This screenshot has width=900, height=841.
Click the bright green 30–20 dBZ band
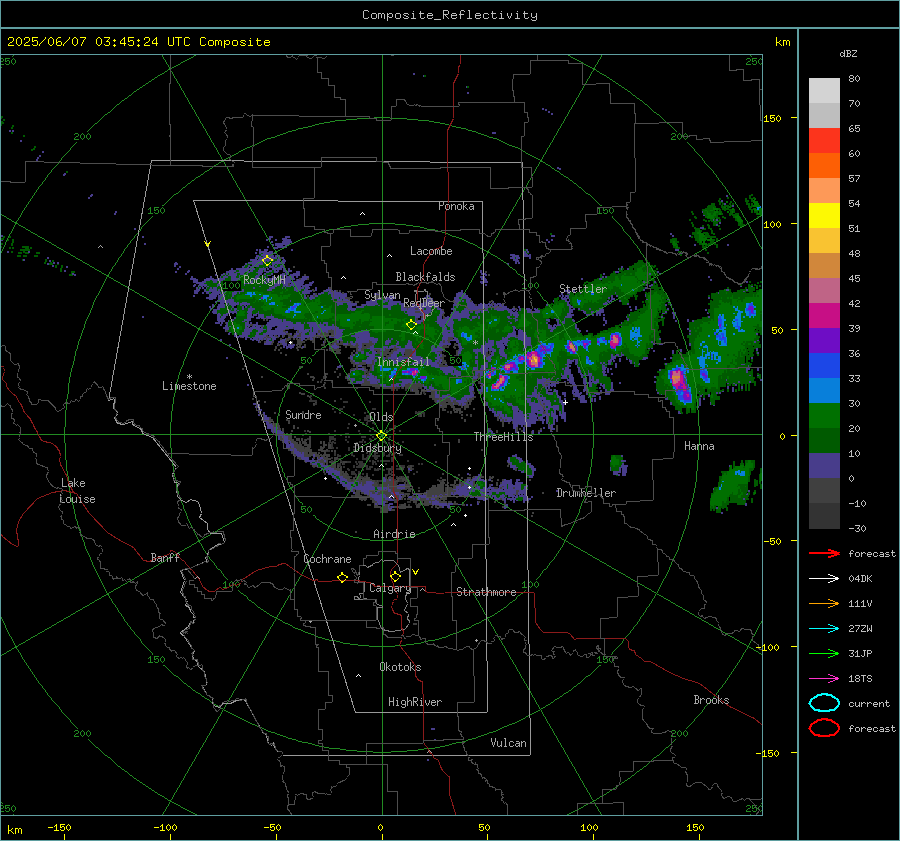824,416
